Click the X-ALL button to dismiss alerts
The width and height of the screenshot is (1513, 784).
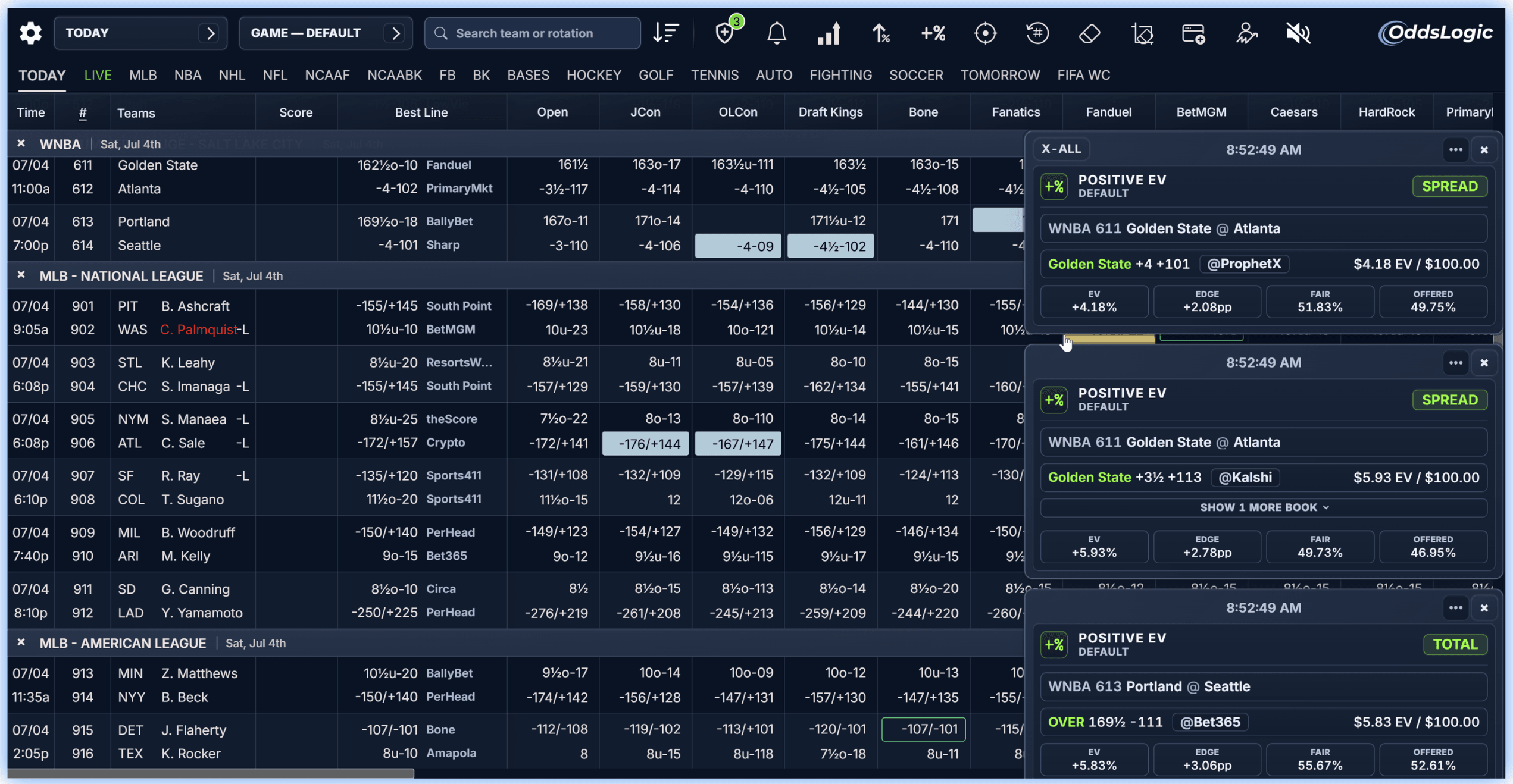coord(1061,149)
